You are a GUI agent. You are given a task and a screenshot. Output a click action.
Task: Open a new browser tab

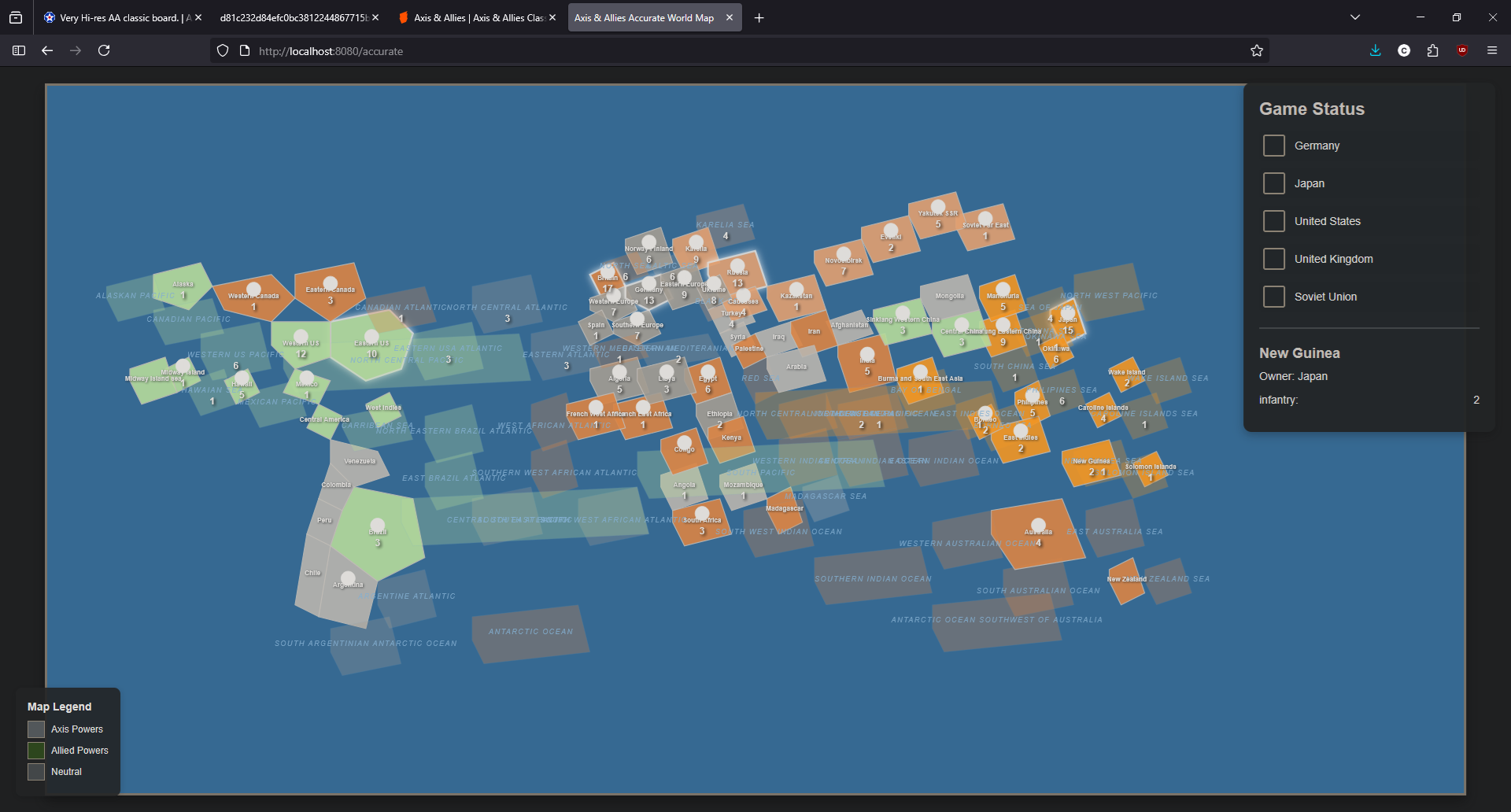758,17
